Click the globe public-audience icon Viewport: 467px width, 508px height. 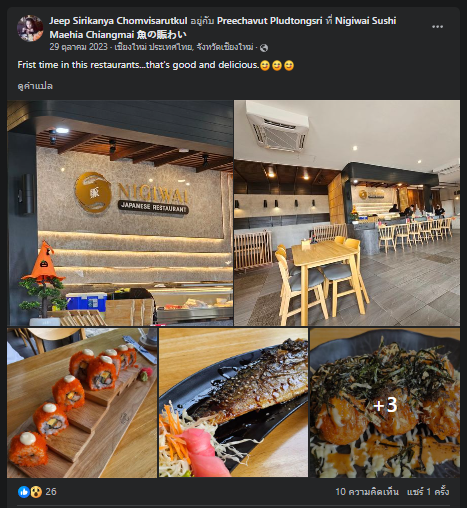tap(264, 48)
